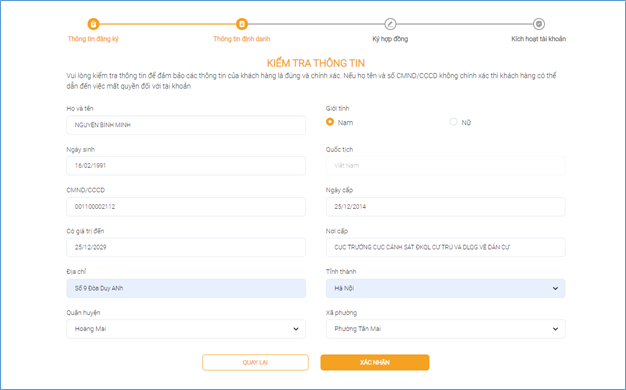Select the Nam gender radio button
Screen dimensions: 626x390
pos(330,122)
